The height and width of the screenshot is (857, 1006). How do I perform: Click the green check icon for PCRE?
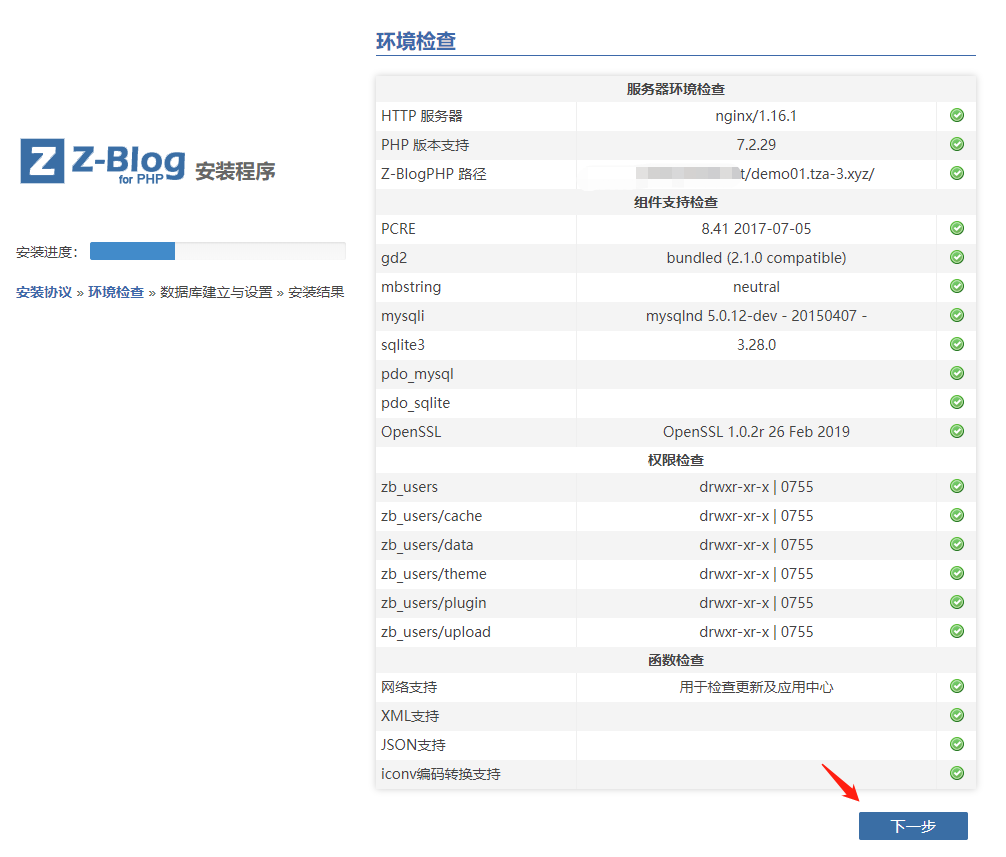coord(957,228)
